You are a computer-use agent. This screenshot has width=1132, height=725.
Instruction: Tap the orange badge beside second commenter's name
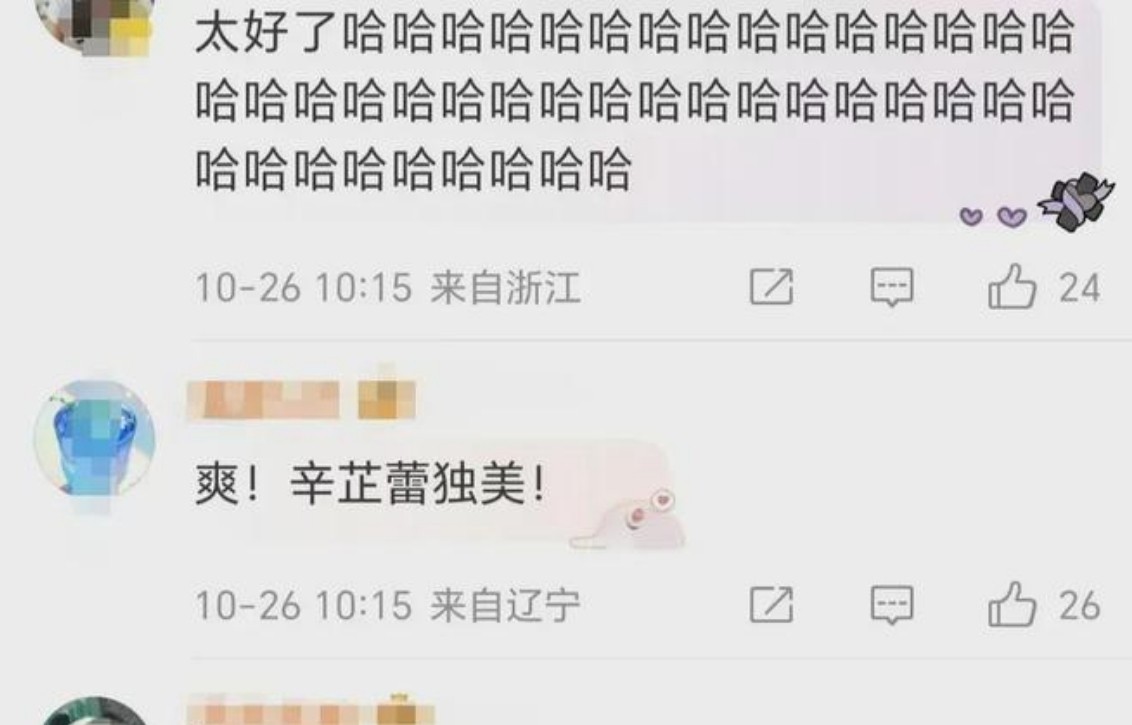click(386, 401)
